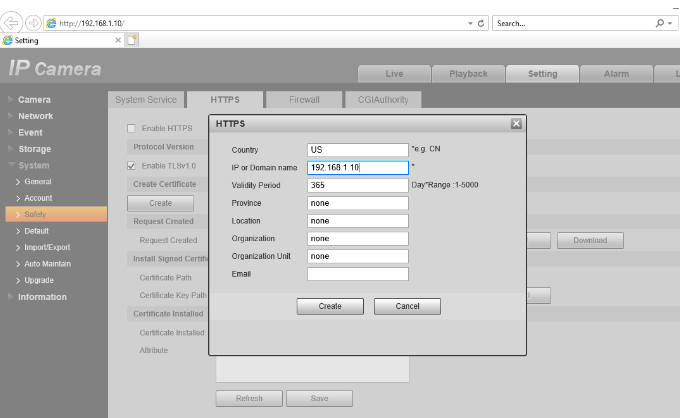Click the Protocol Version section header
This screenshot has height=418, width=680.
163,147
